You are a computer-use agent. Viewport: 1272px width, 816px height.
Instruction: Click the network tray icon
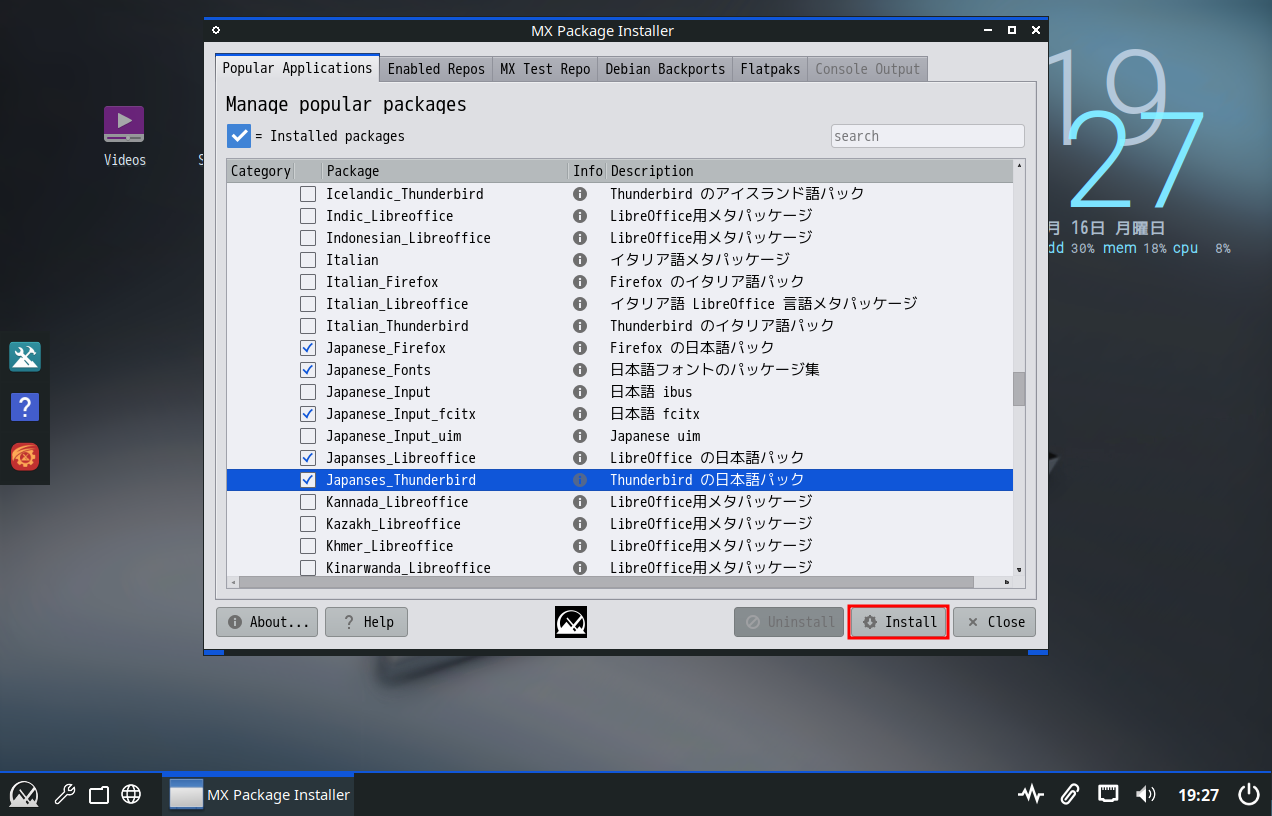[1108, 795]
